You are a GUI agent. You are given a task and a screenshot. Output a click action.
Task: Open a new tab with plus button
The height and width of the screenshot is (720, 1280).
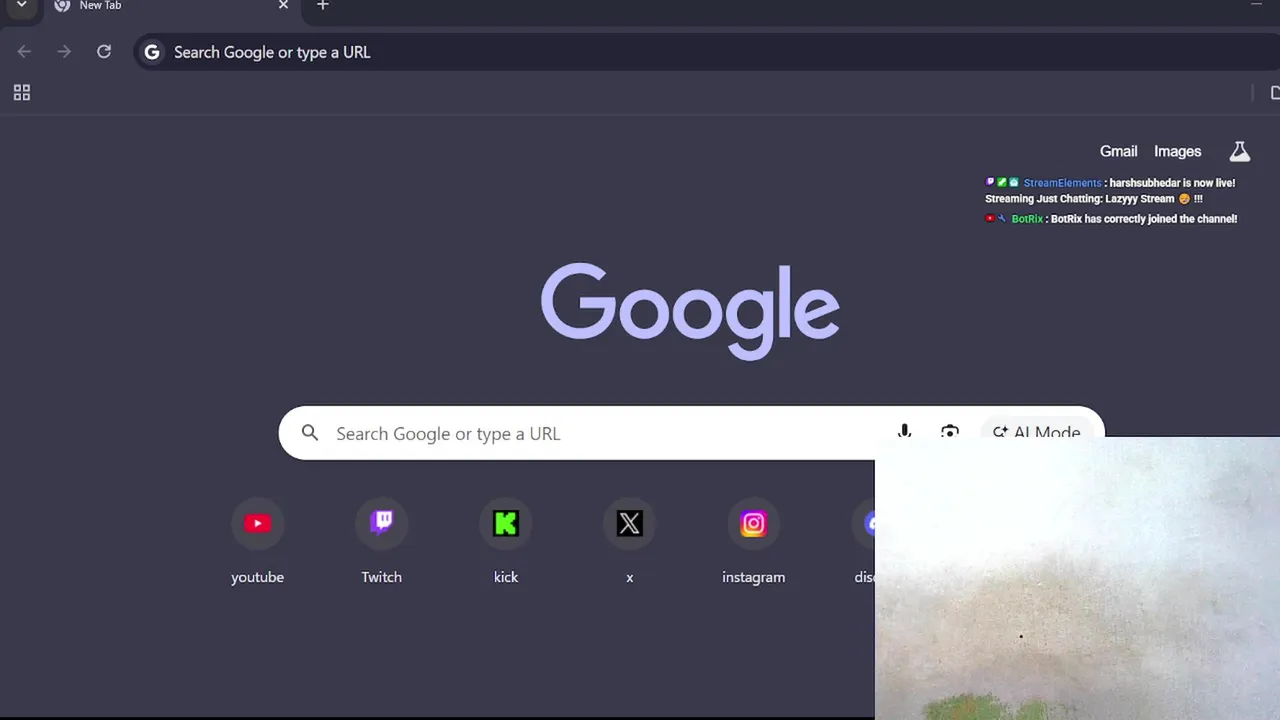tap(322, 5)
